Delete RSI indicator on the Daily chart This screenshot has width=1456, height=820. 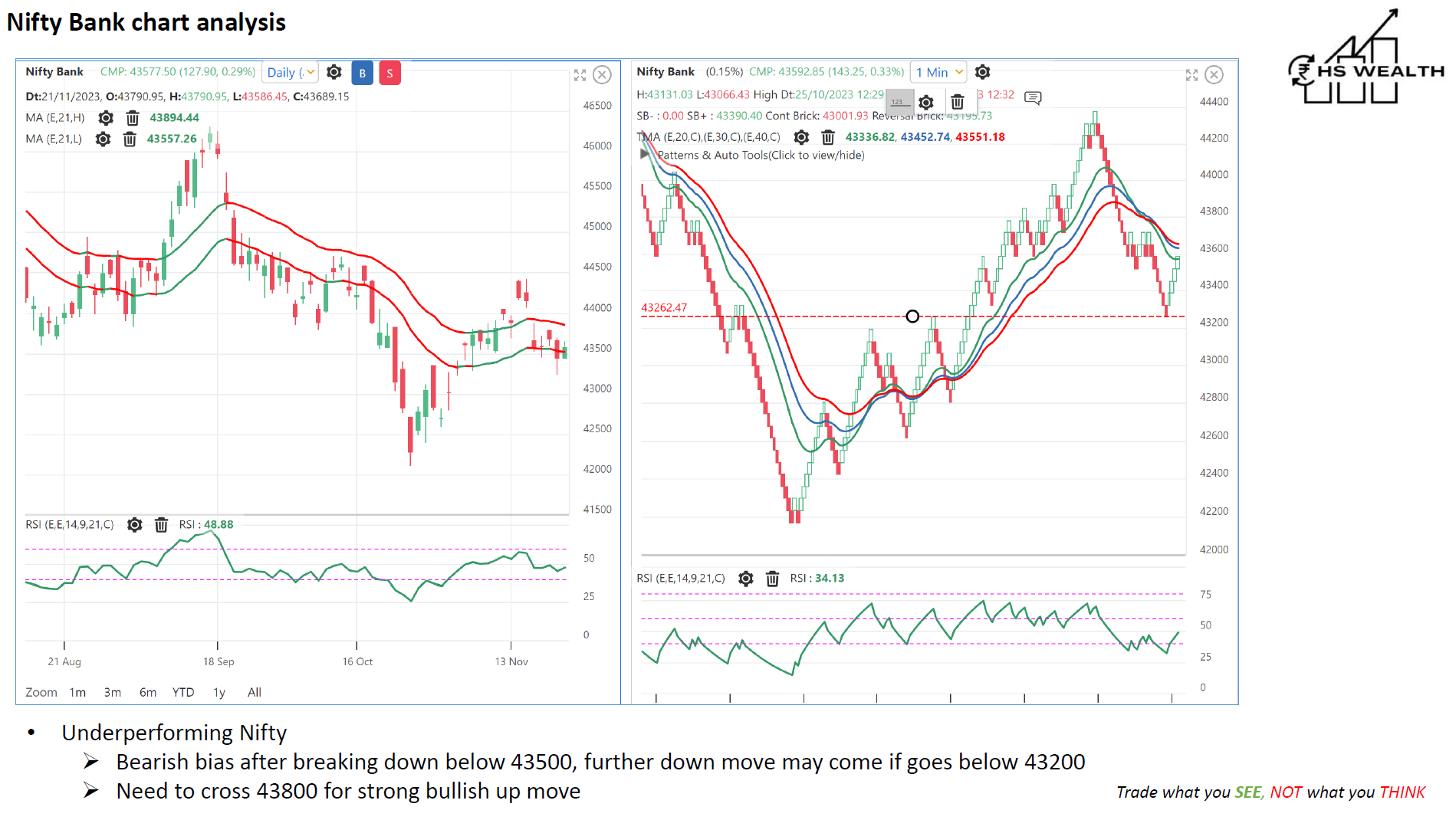pyautogui.click(x=161, y=525)
